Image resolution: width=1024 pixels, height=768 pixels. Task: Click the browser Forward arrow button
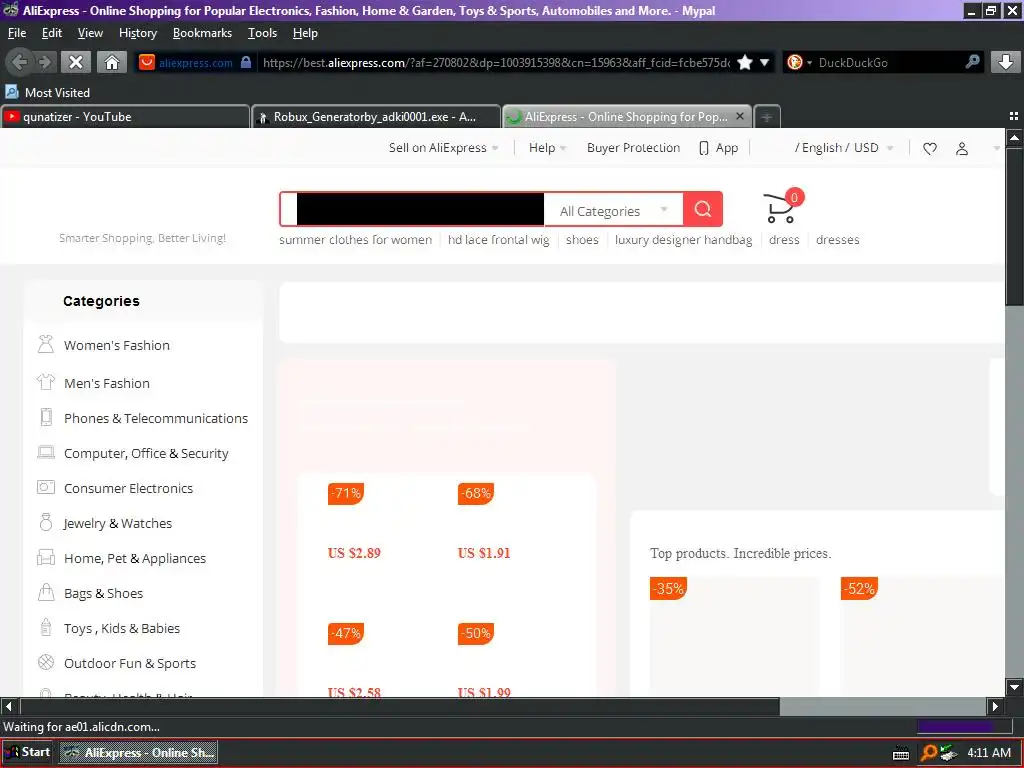pos(44,62)
